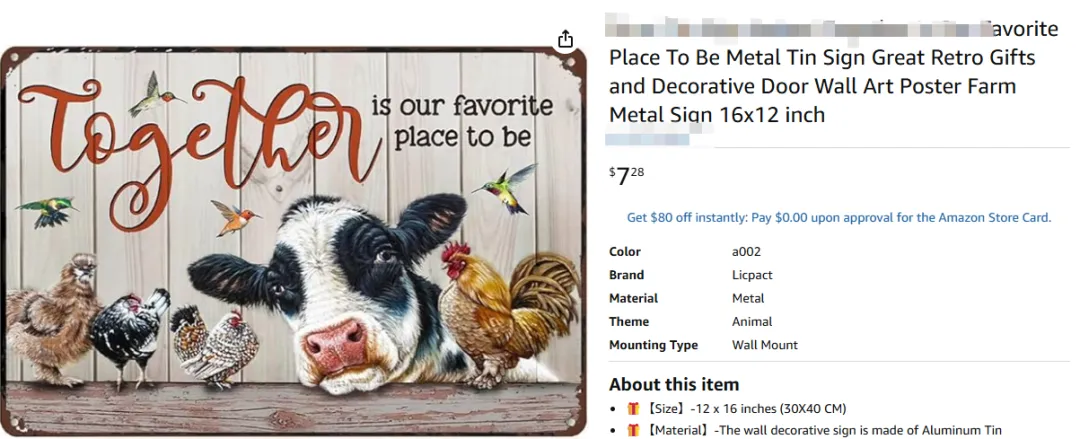Click the Metal material value
This screenshot has height=439, width=1080.
point(748,298)
